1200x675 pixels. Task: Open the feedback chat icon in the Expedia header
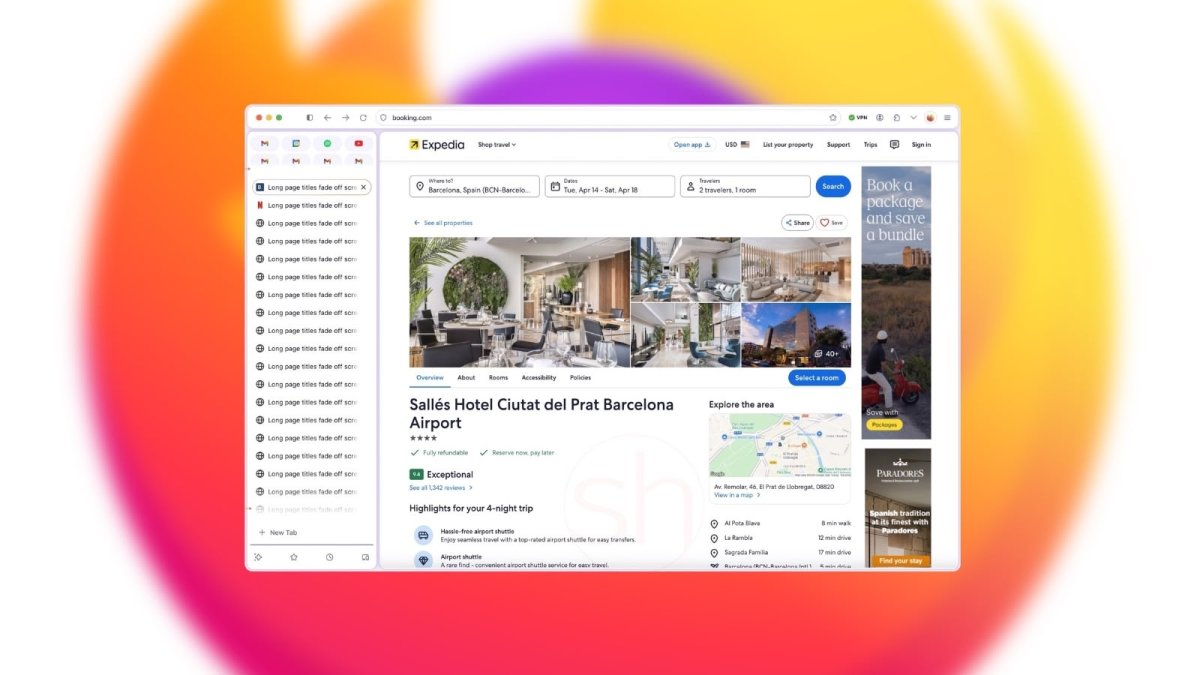tap(894, 144)
